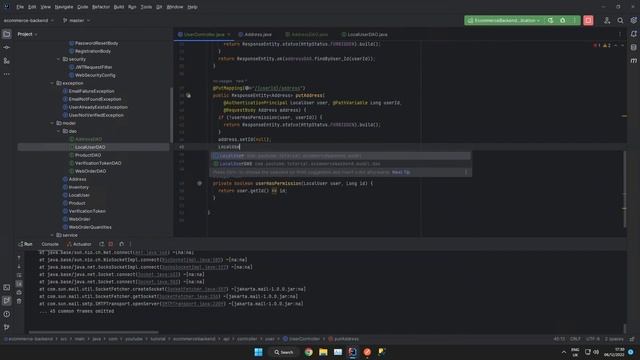
Task: Collapse the security folder
Action: coord(58,59)
